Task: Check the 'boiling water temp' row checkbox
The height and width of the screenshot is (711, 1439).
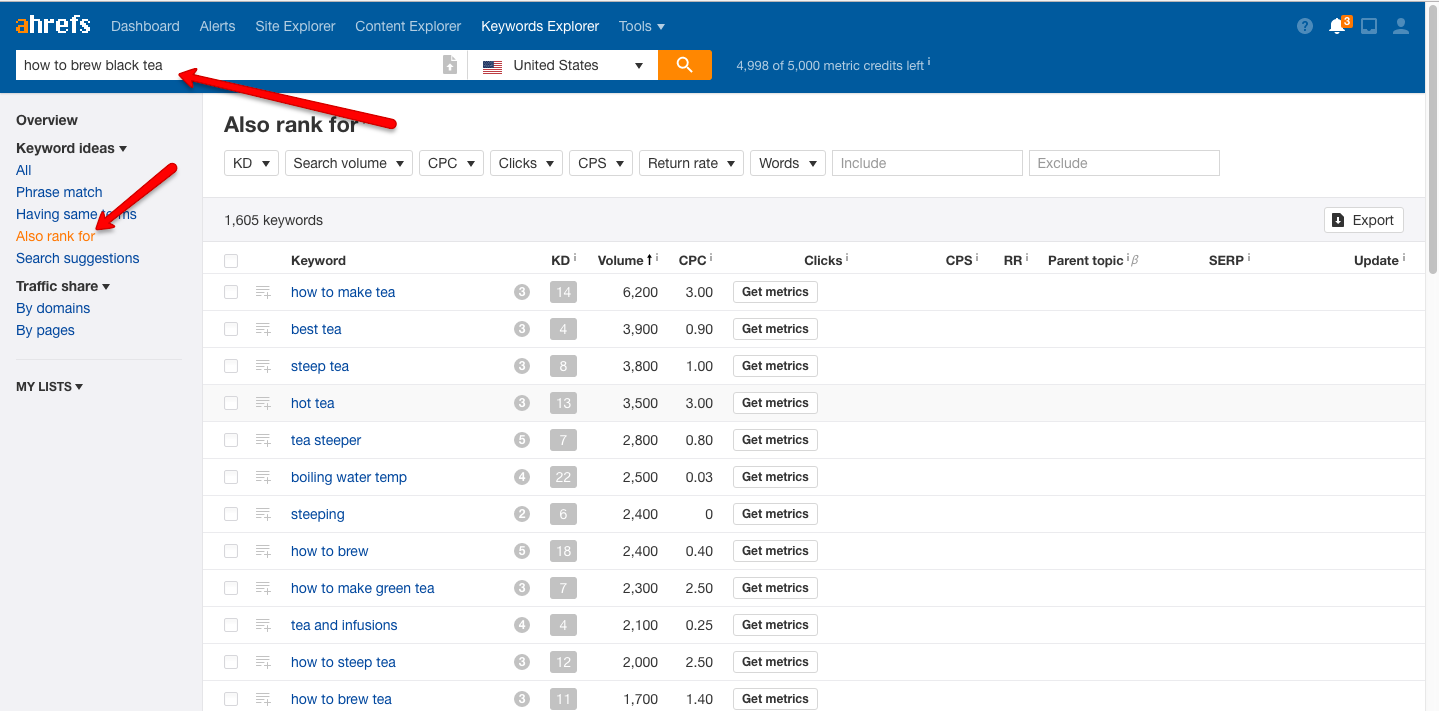Action: tap(231, 477)
